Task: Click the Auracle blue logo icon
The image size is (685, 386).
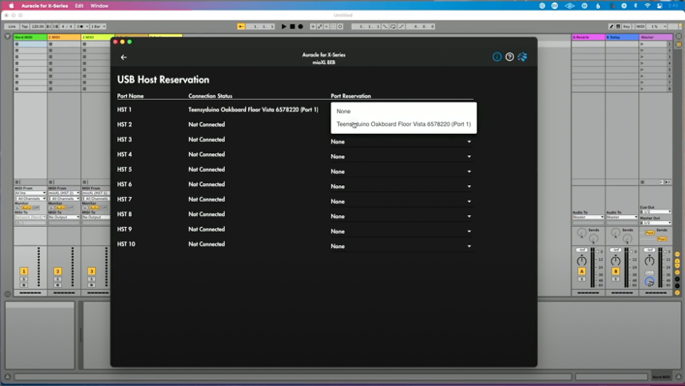Action: (522, 57)
